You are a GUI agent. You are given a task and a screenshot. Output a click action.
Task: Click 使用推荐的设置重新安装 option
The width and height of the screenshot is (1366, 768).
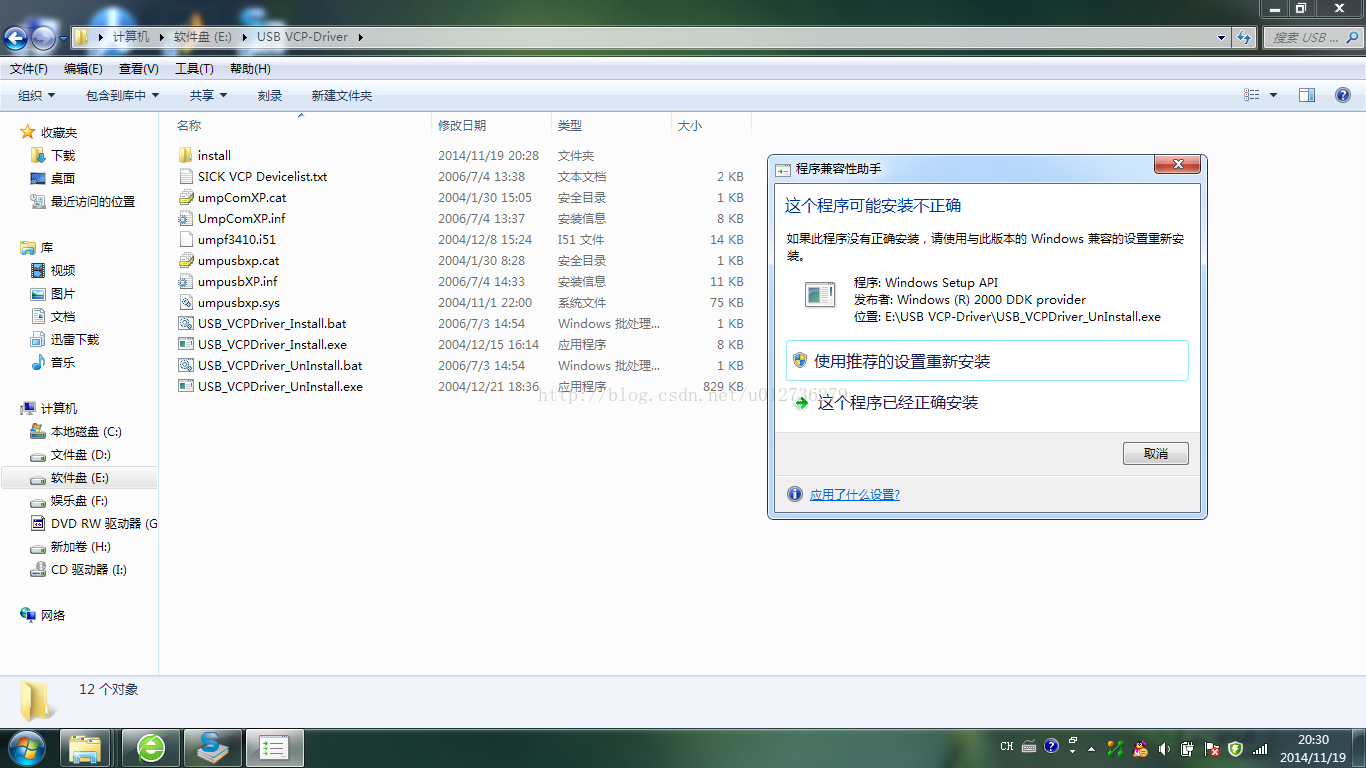point(987,361)
